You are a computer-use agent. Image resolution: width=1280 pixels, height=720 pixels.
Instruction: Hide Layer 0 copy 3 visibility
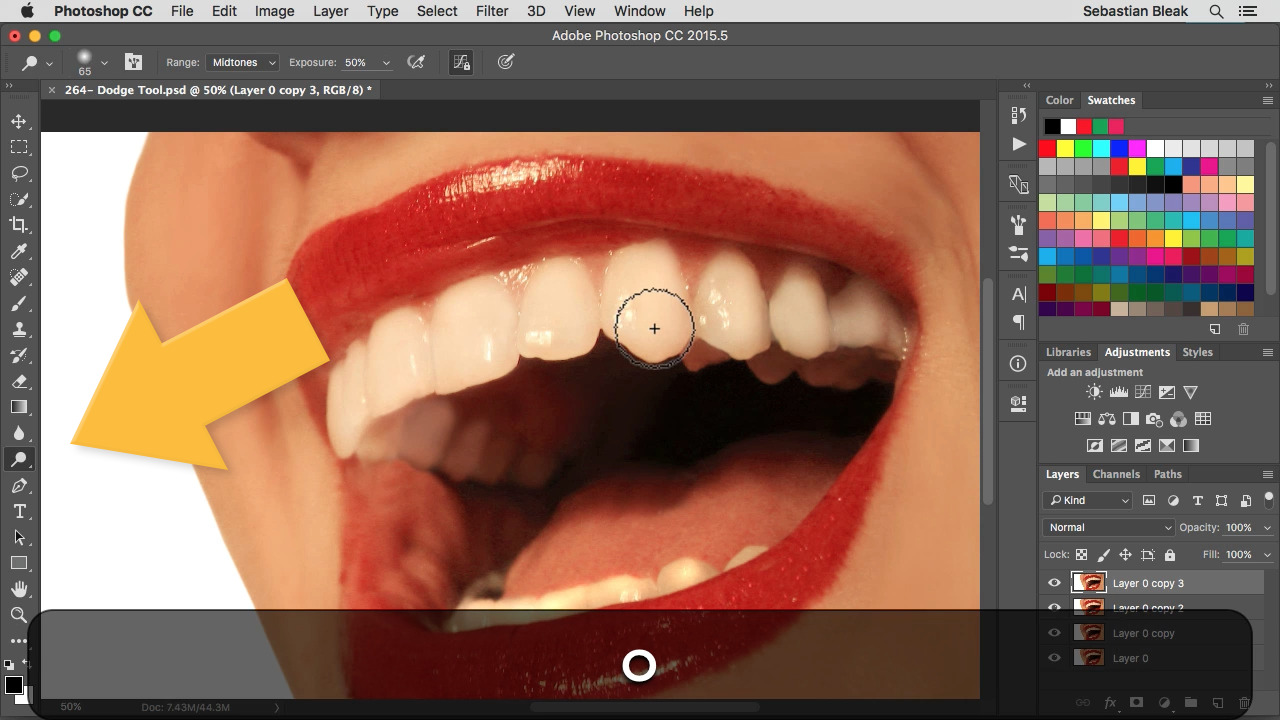[1054, 583]
